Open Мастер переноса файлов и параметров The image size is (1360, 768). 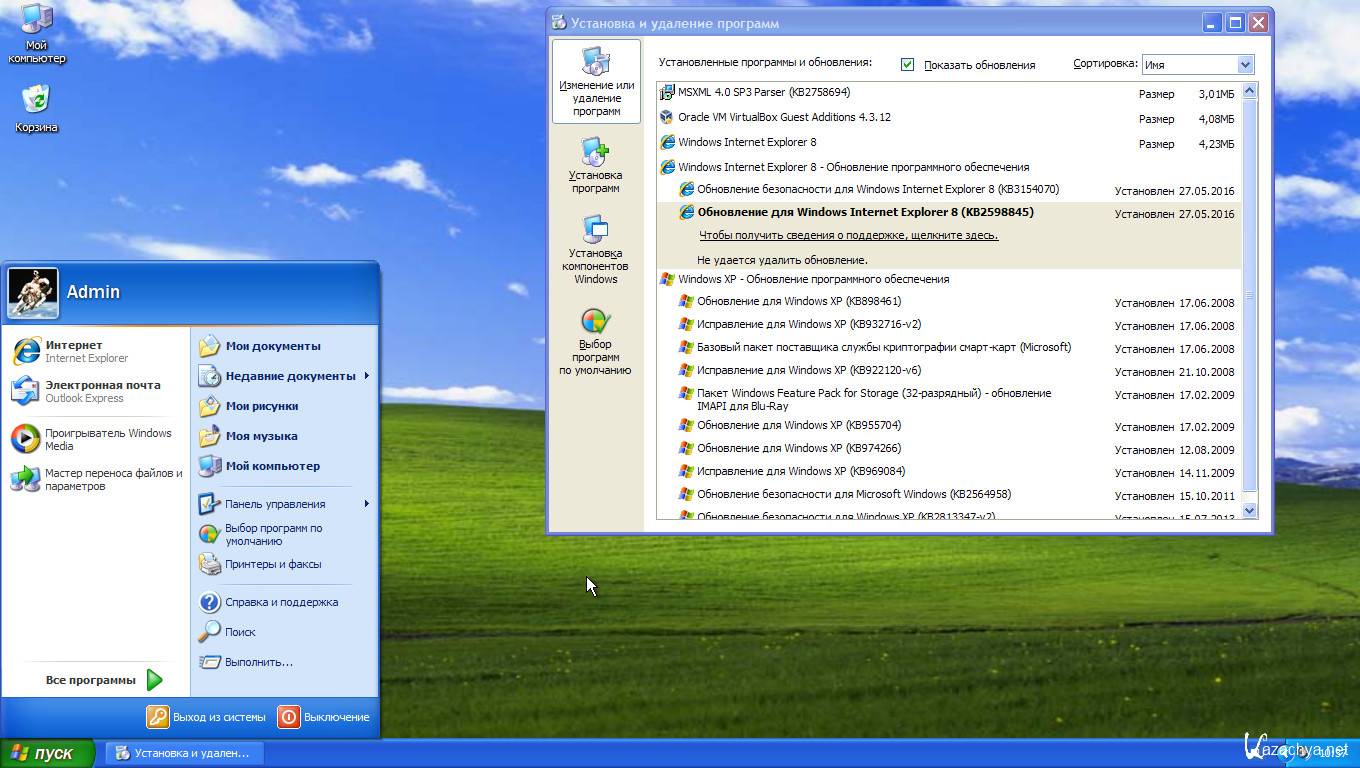(x=96, y=479)
